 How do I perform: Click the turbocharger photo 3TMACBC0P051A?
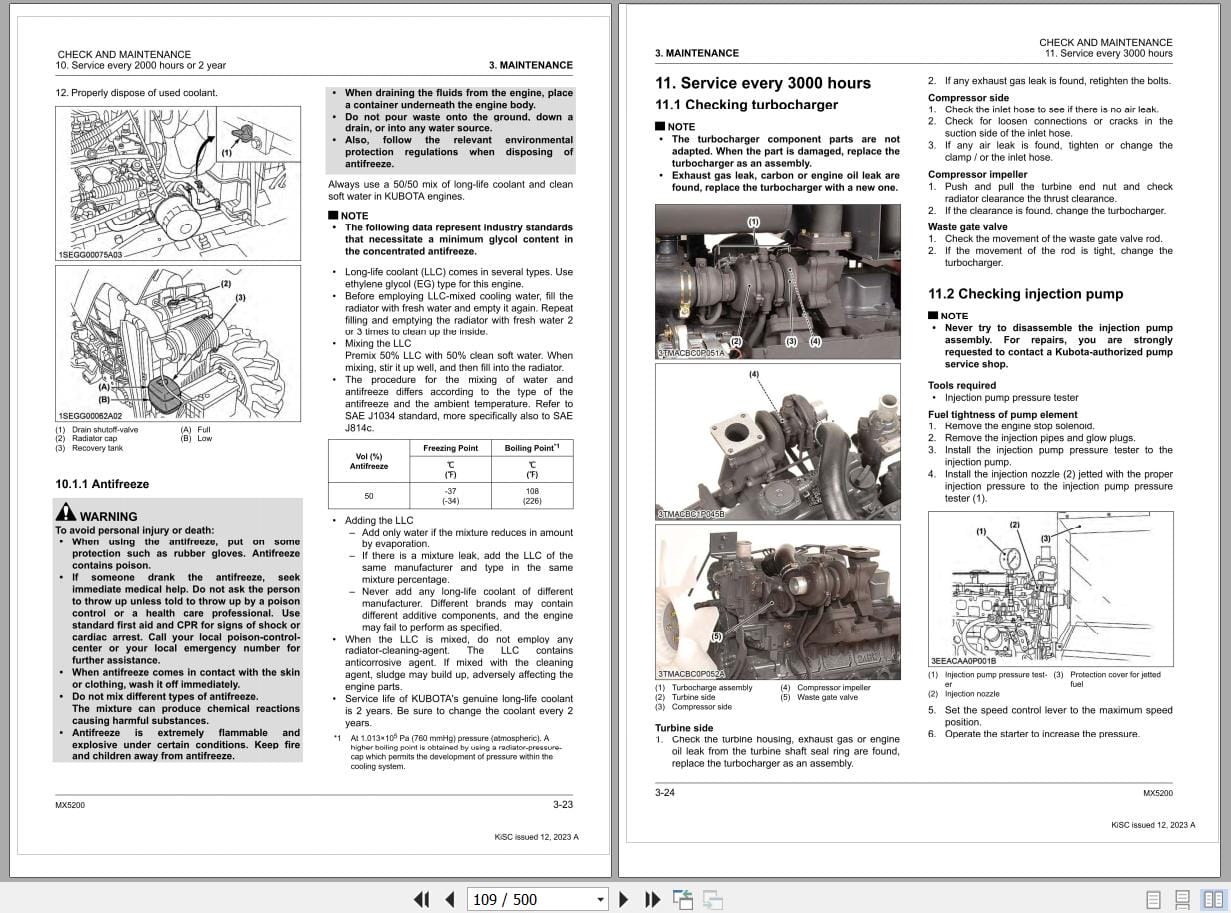click(777, 282)
